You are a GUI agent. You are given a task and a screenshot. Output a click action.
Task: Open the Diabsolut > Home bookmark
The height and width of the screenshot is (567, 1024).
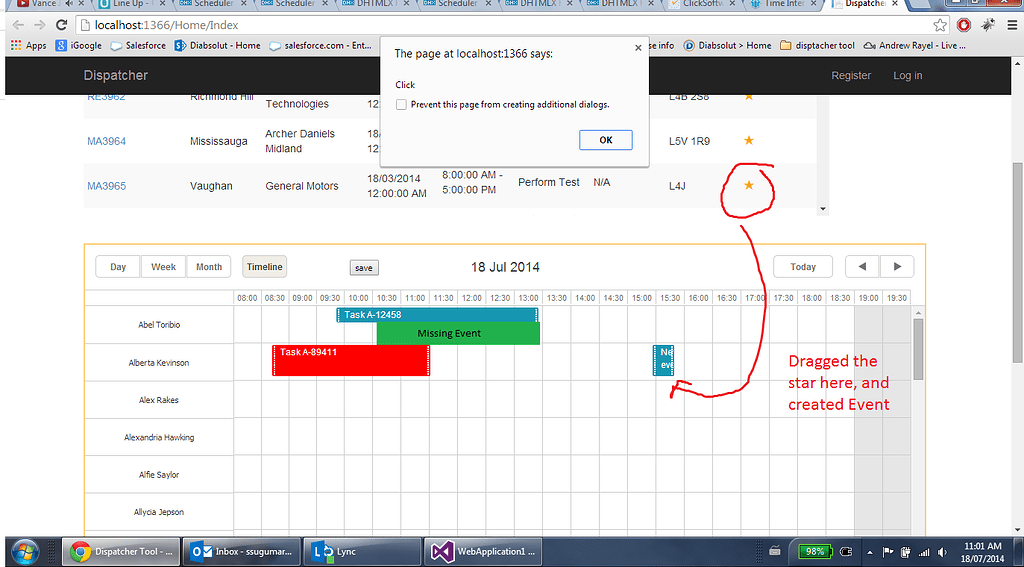[x=728, y=46]
